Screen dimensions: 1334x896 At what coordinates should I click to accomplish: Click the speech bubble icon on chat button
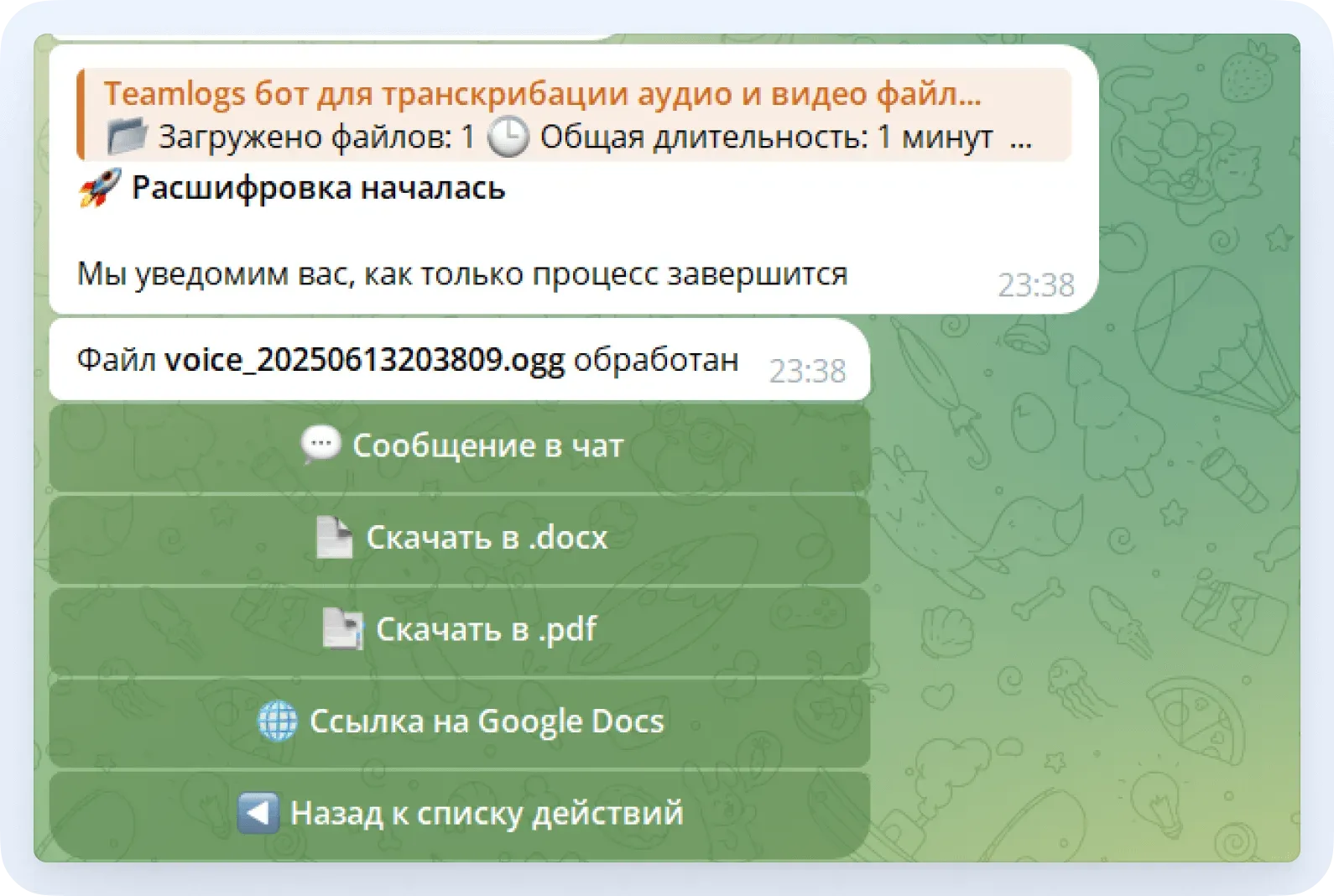pos(320,445)
